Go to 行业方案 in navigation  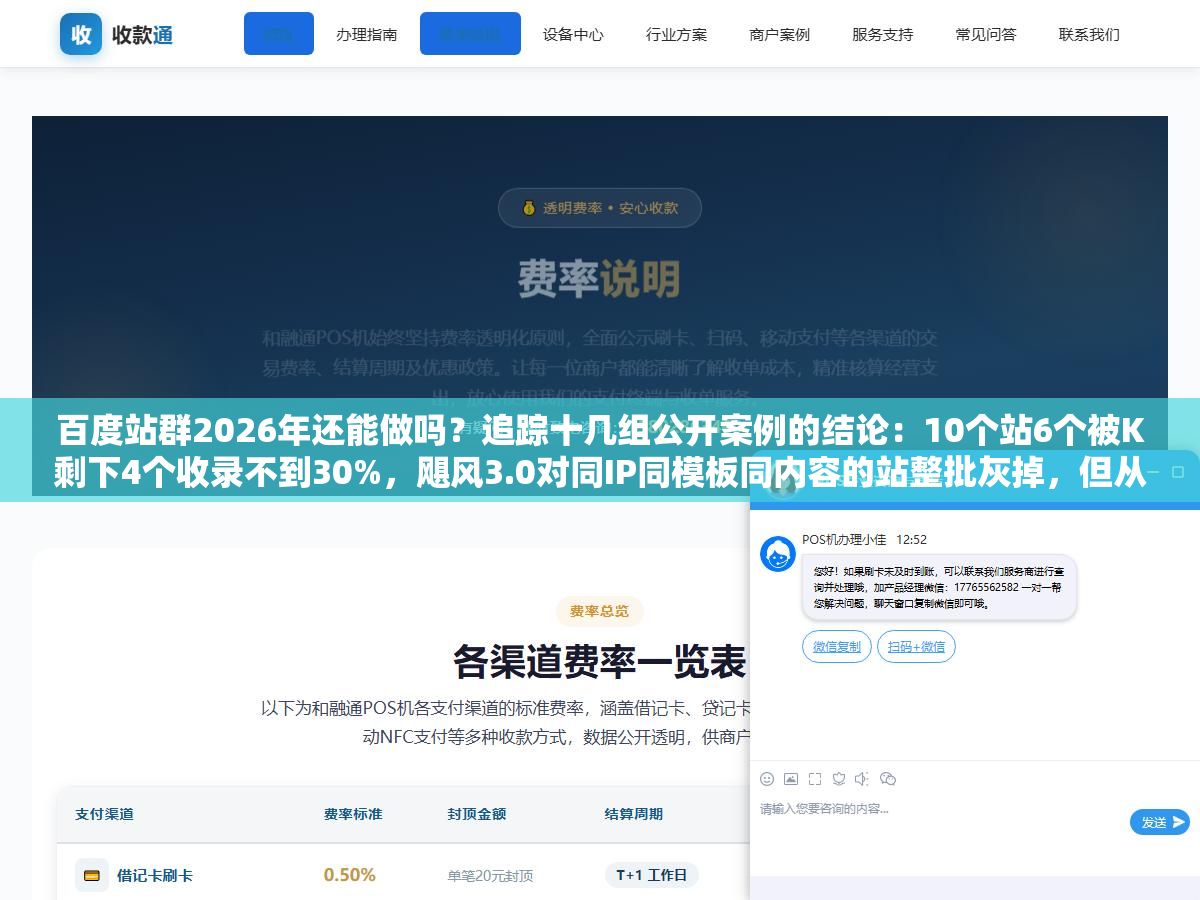point(676,34)
